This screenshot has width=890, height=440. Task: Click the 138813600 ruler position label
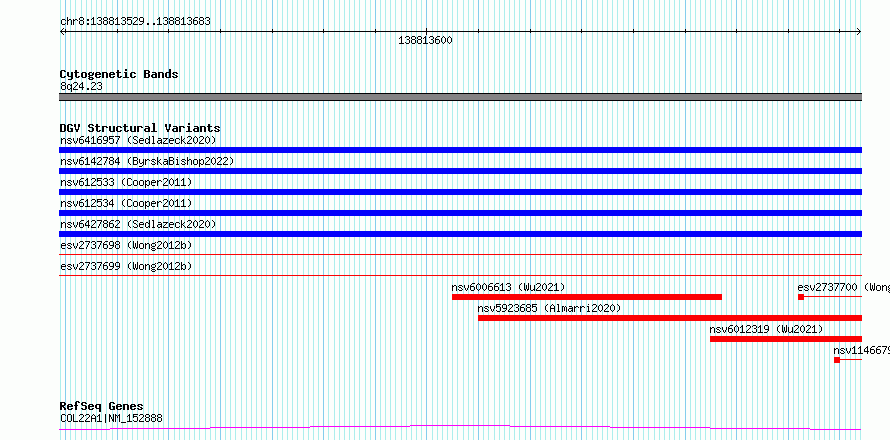pos(426,41)
